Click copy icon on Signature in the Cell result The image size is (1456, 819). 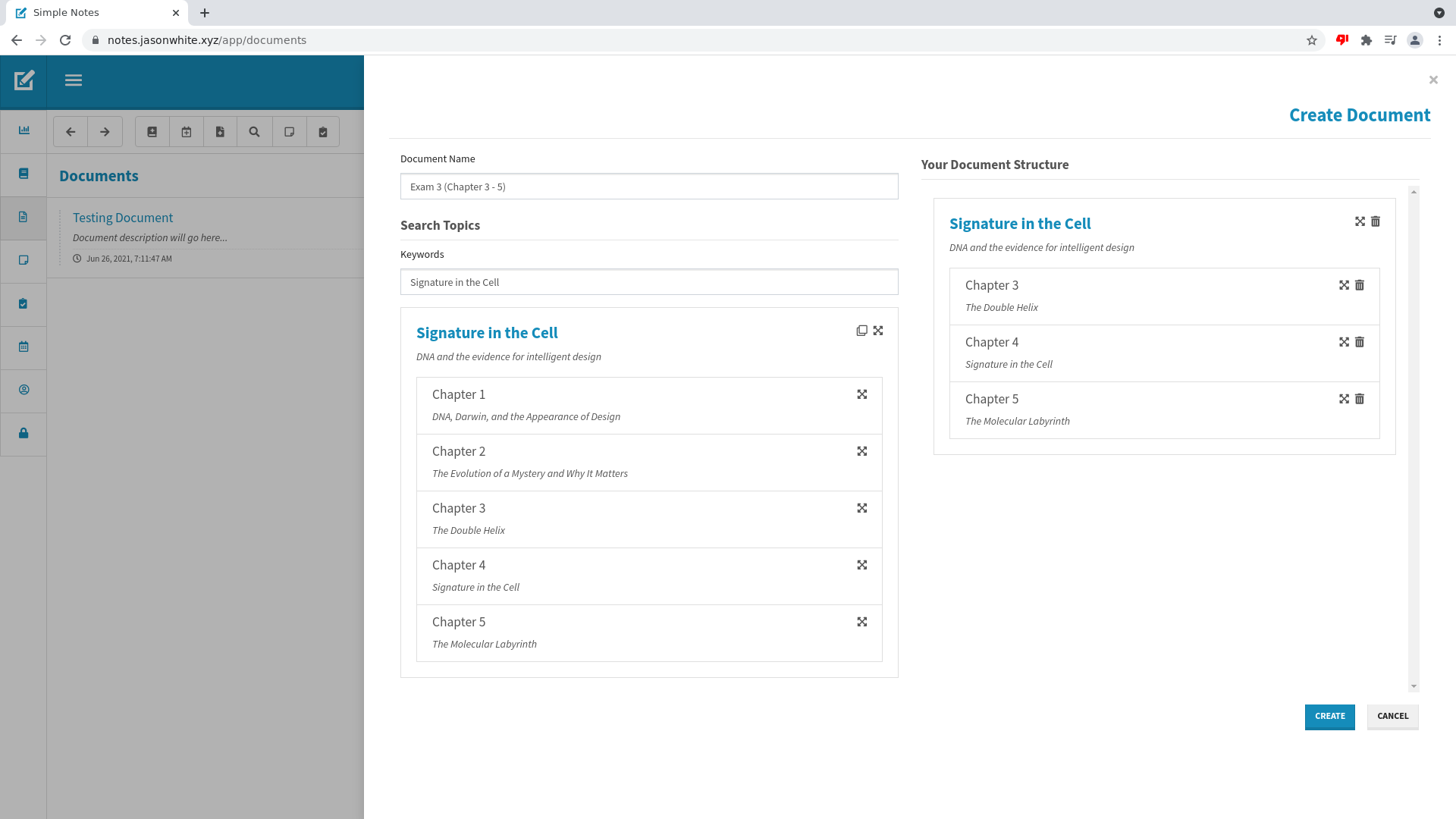click(861, 331)
